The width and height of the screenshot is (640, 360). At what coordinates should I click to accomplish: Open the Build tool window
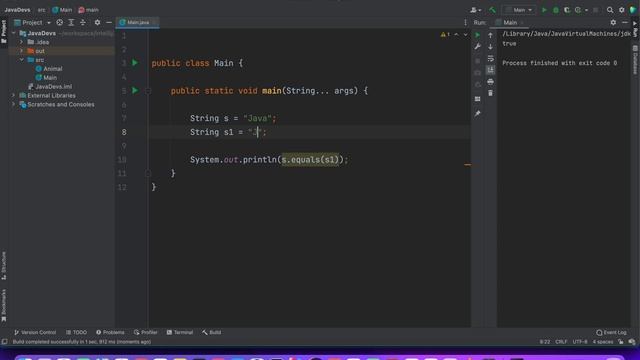[x=211, y=332]
